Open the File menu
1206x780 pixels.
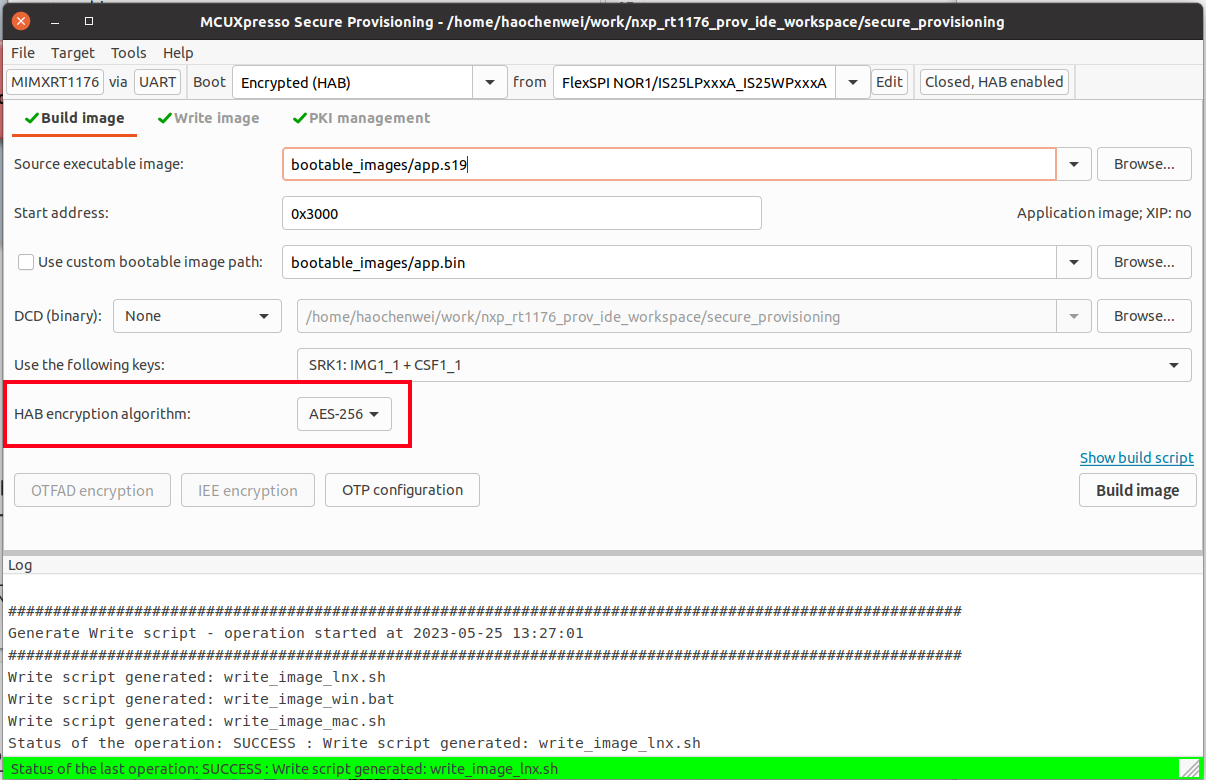22,53
